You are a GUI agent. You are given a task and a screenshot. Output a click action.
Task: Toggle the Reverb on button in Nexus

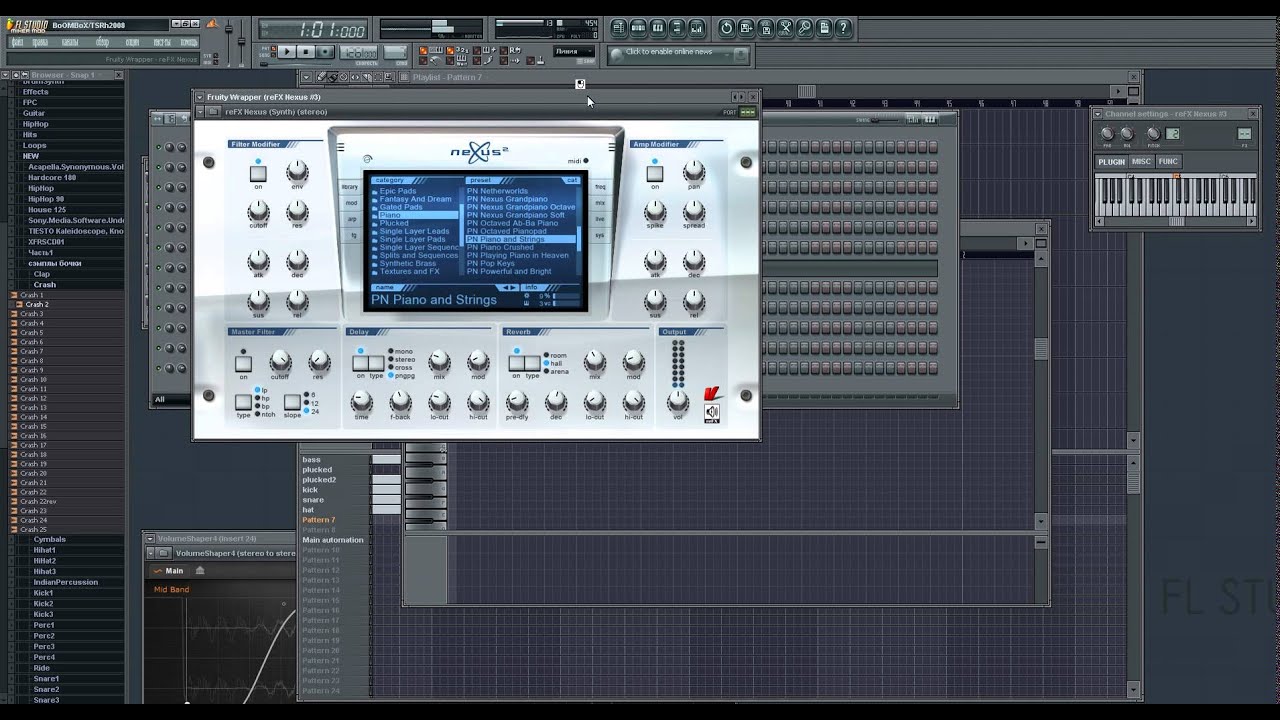[x=516, y=363]
